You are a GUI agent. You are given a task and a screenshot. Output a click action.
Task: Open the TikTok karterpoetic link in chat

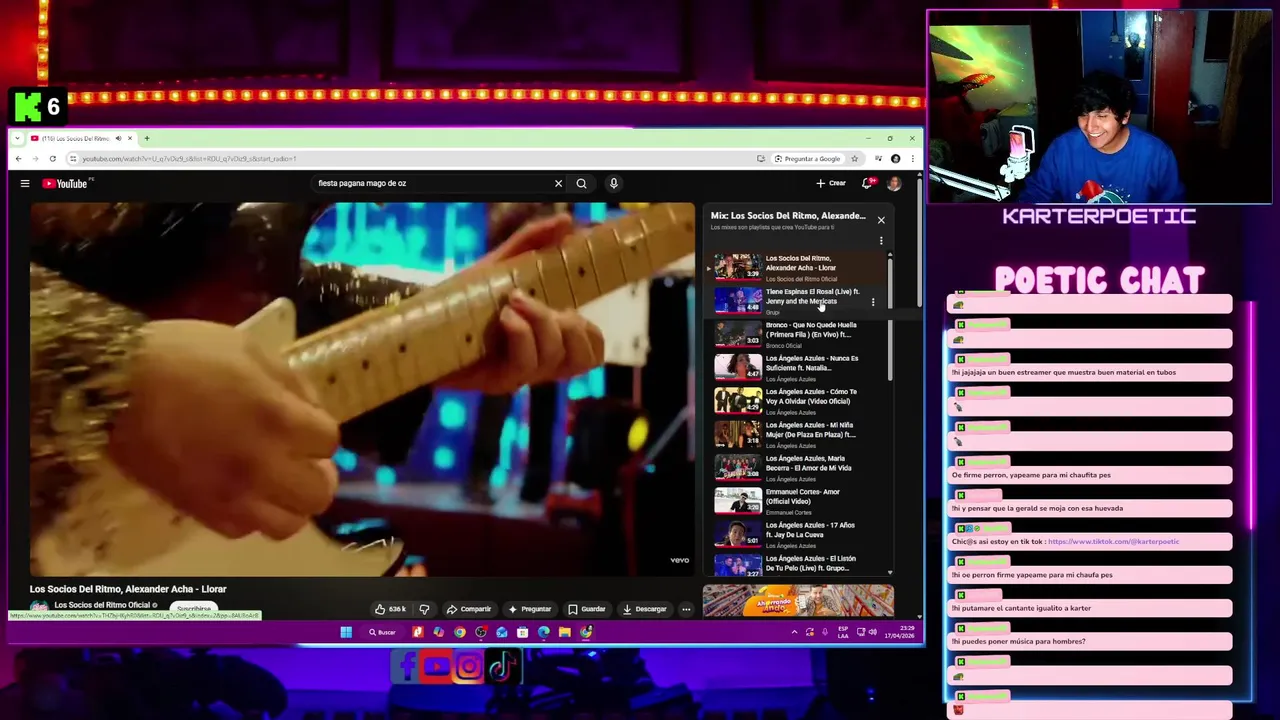(1114, 541)
